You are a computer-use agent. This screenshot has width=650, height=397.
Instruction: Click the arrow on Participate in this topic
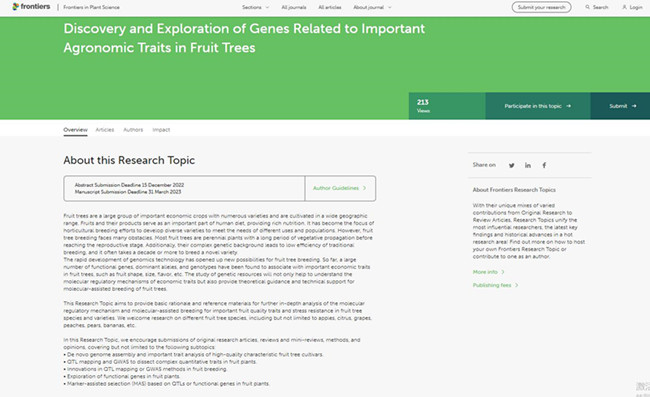point(568,106)
